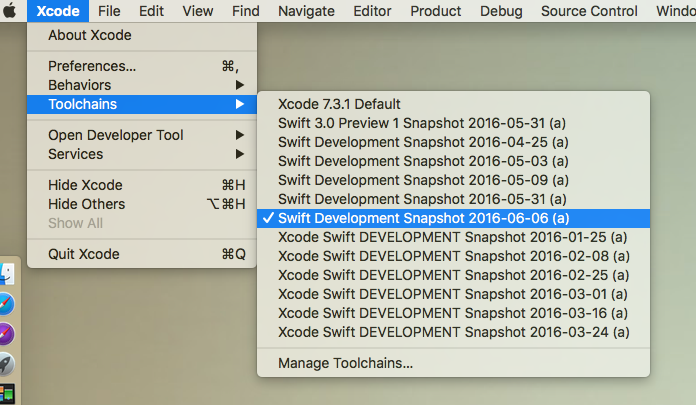This screenshot has width=696, height=405.
Task: Select Swift Development Snapshot 2016-05-03 (a)
Action: tap(453, 161)
